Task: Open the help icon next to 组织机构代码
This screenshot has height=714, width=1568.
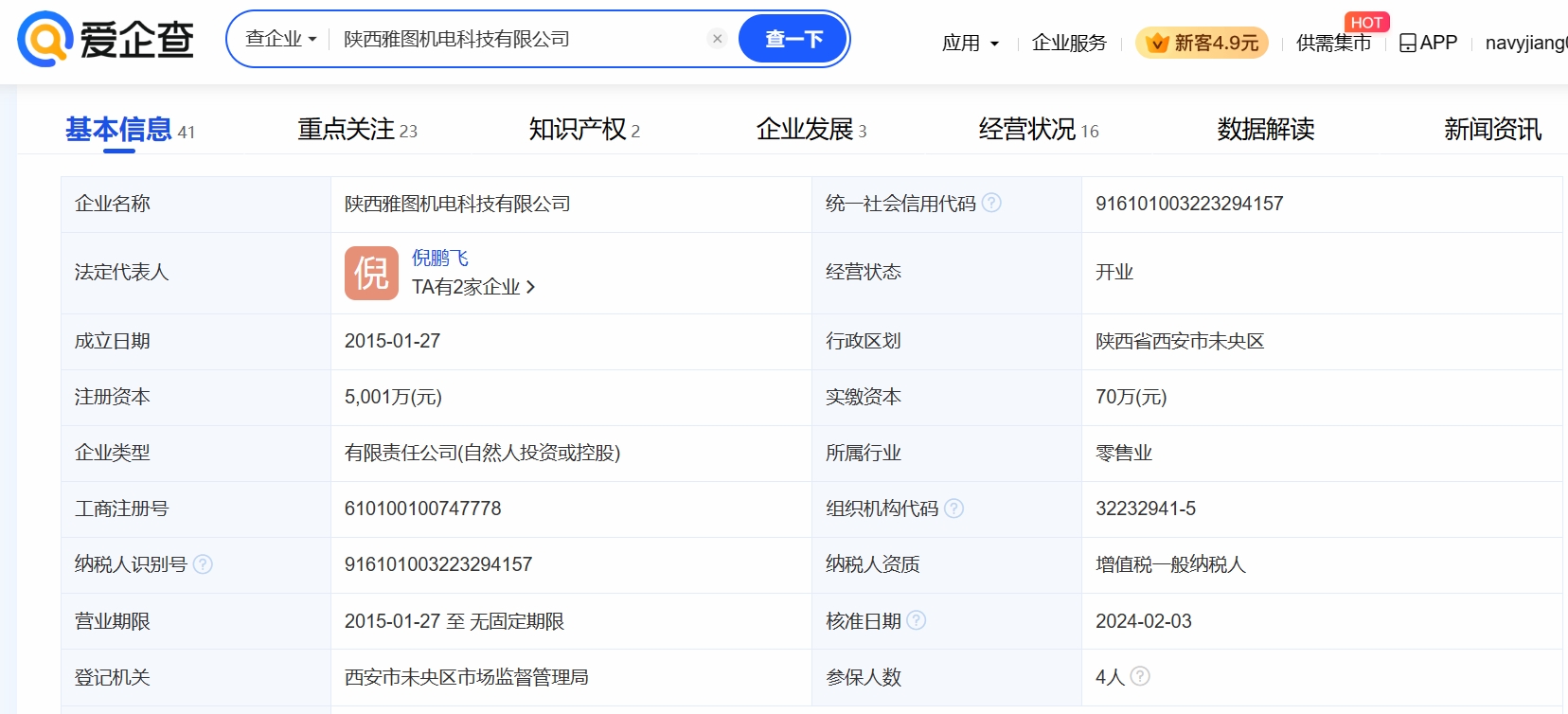Action: pyautogui.click(x=954, y=509)
